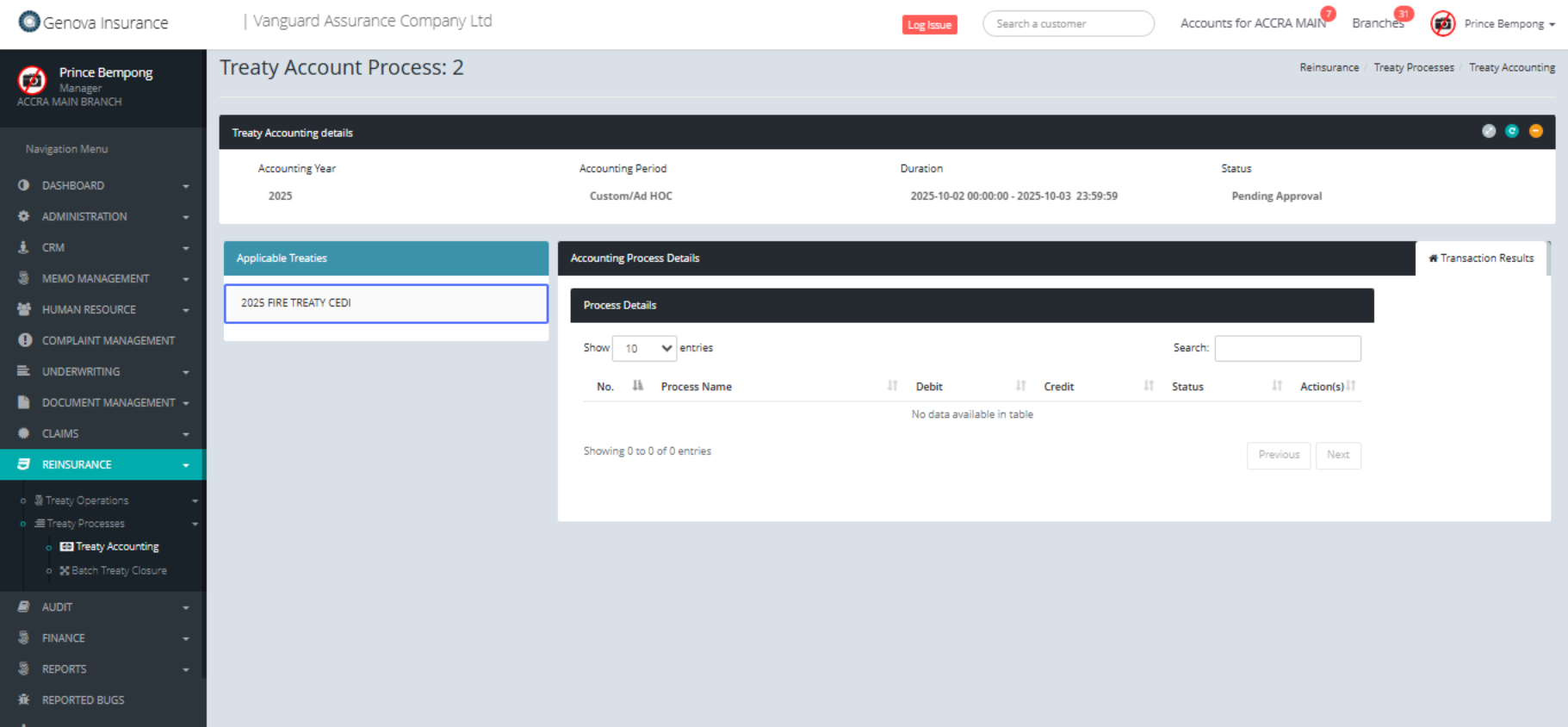Select the 2025 FIRE TREATY CEDI treaty
Viewport: 1568px width, 727px height.
point(386,303)
